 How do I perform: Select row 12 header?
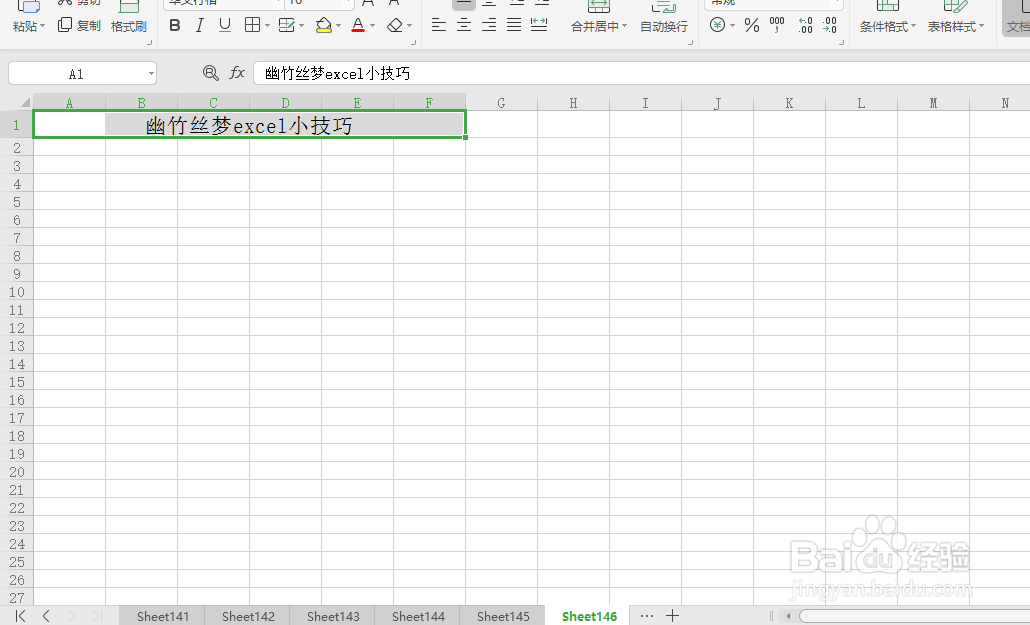pyautogui.click(x=16, y=328)
